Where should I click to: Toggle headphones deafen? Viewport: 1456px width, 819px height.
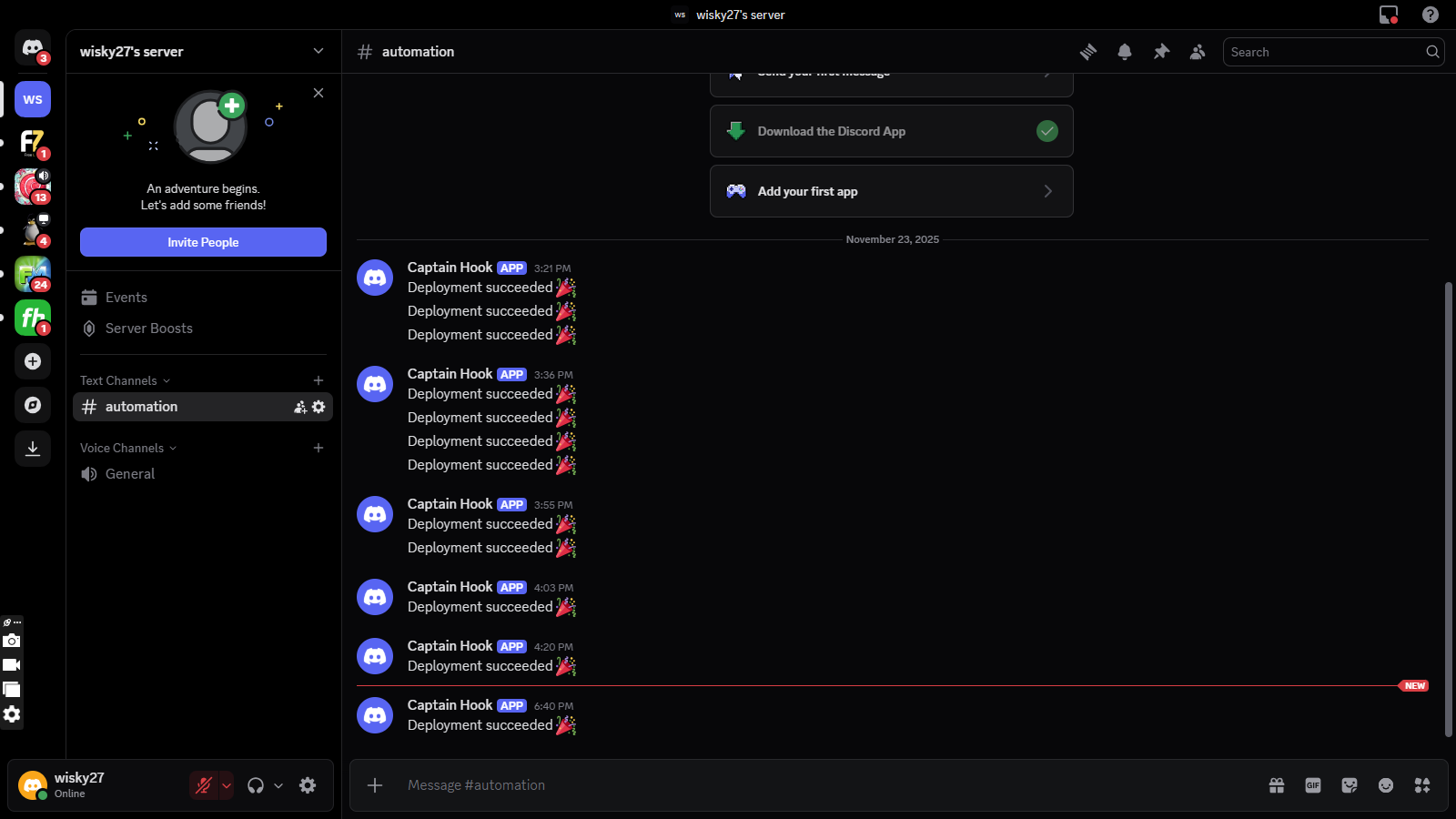256,785
